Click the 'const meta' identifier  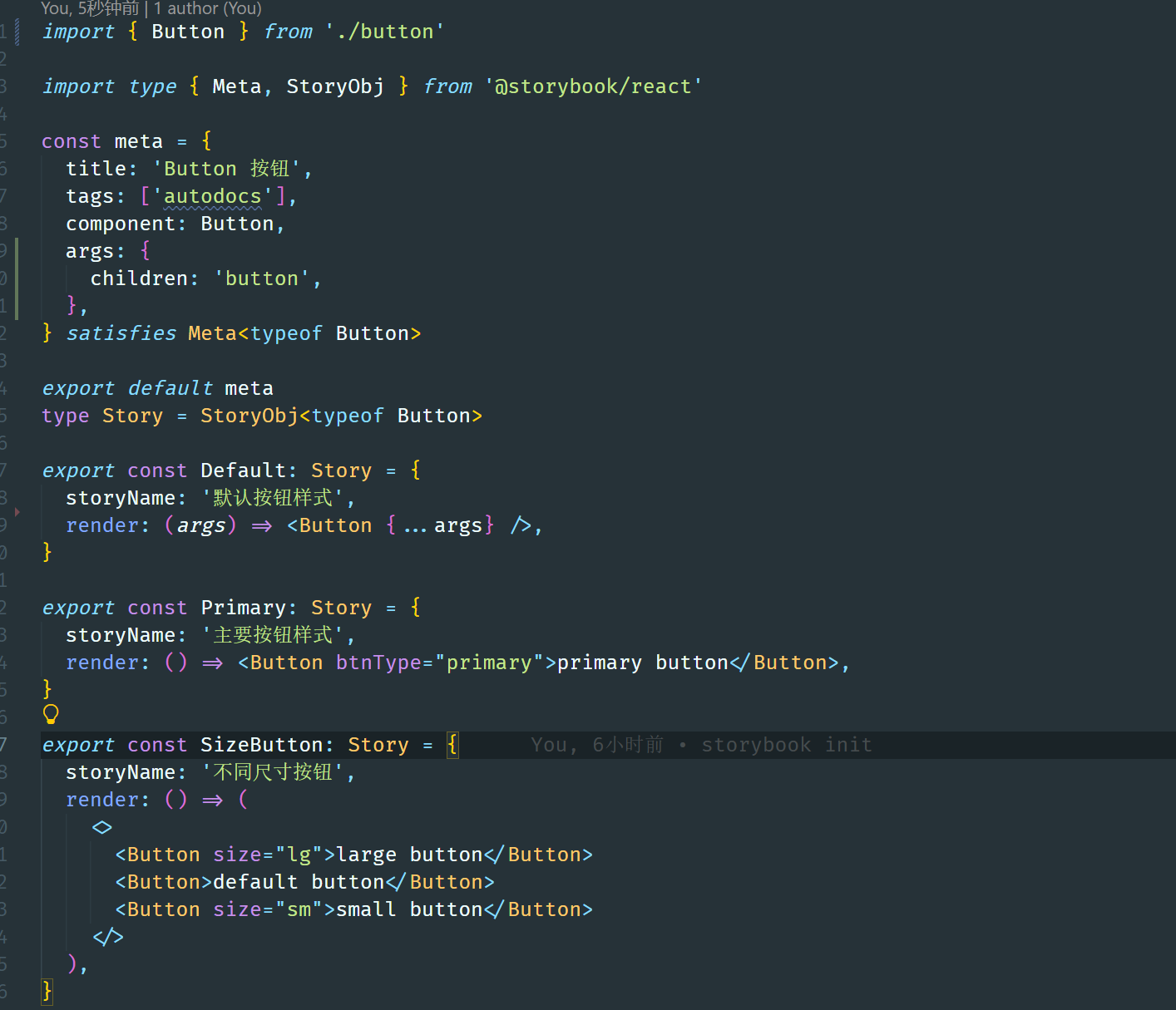(x=138, y=141)
